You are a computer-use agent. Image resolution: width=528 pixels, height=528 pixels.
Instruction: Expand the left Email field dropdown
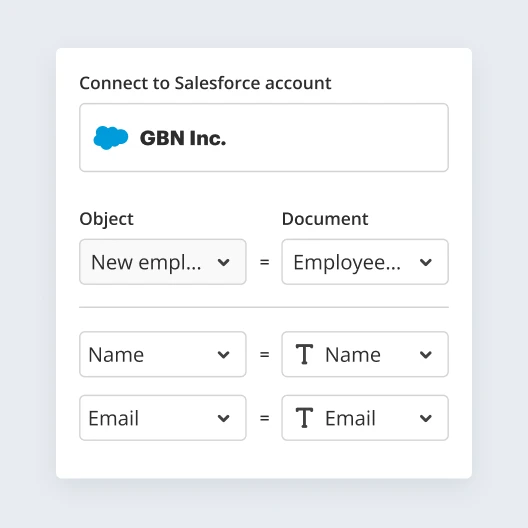[x=163, y=418]
